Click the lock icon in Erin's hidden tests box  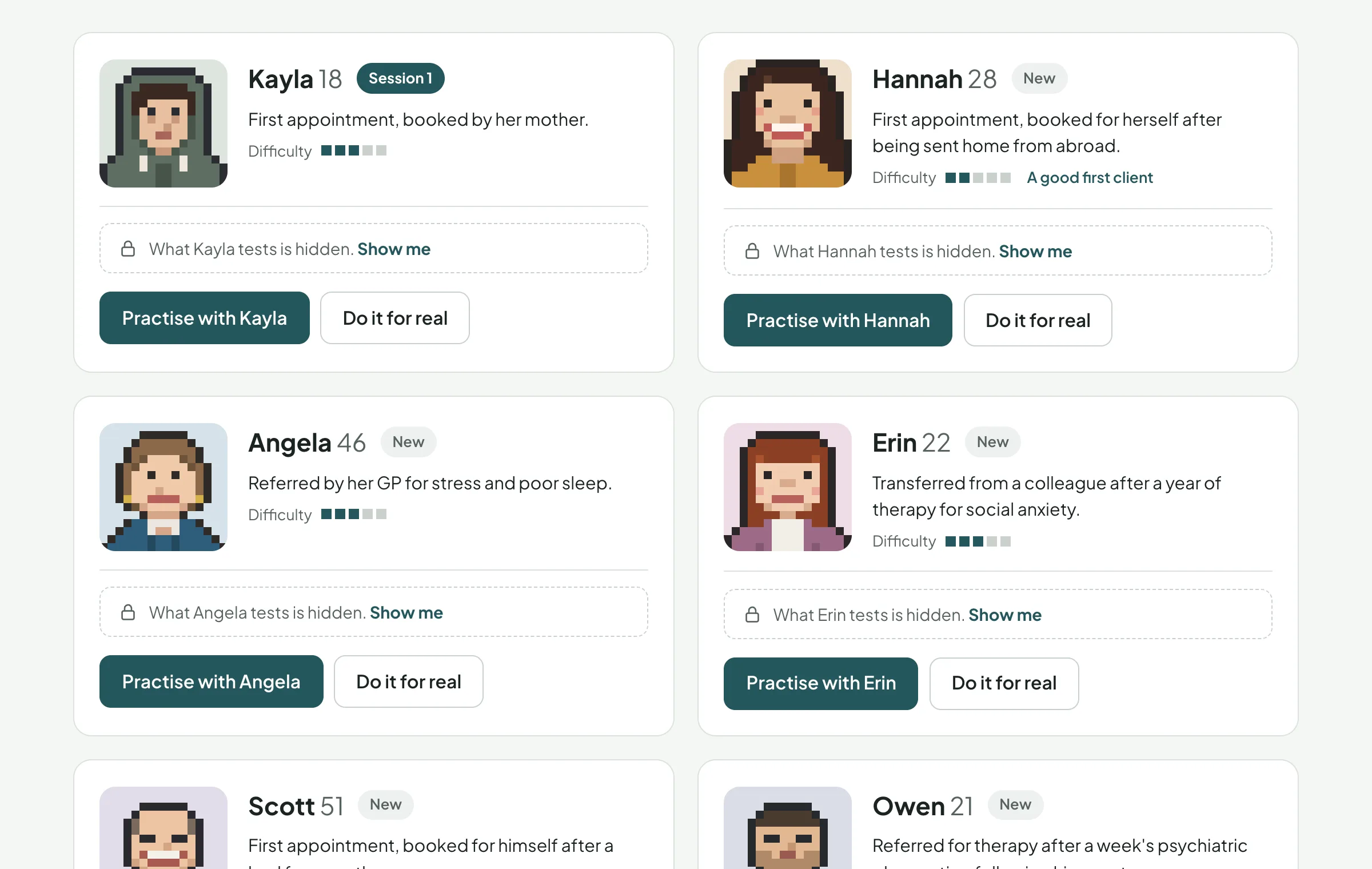tap(752, 615)
